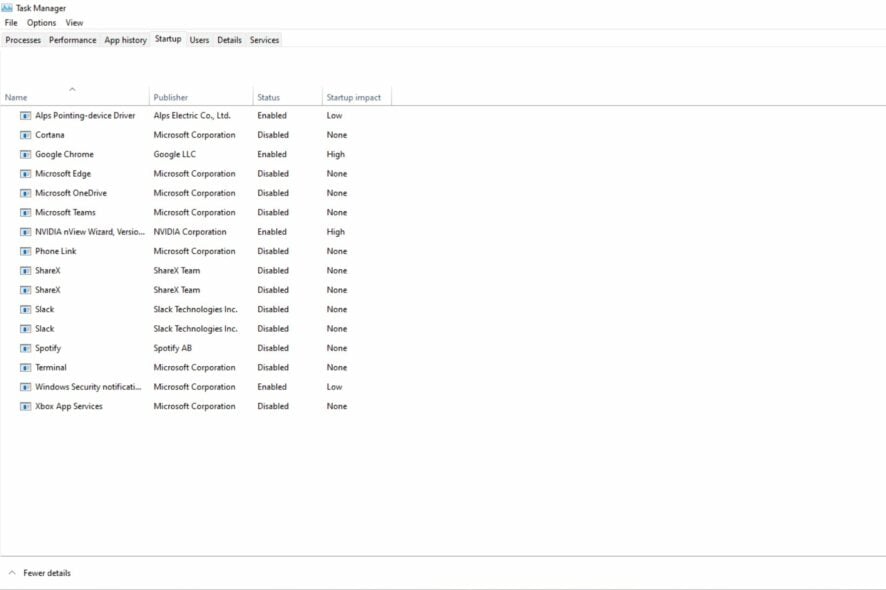Click the High impact value for NVIDIA
The image size is (886, 590).
pos(336,232)
